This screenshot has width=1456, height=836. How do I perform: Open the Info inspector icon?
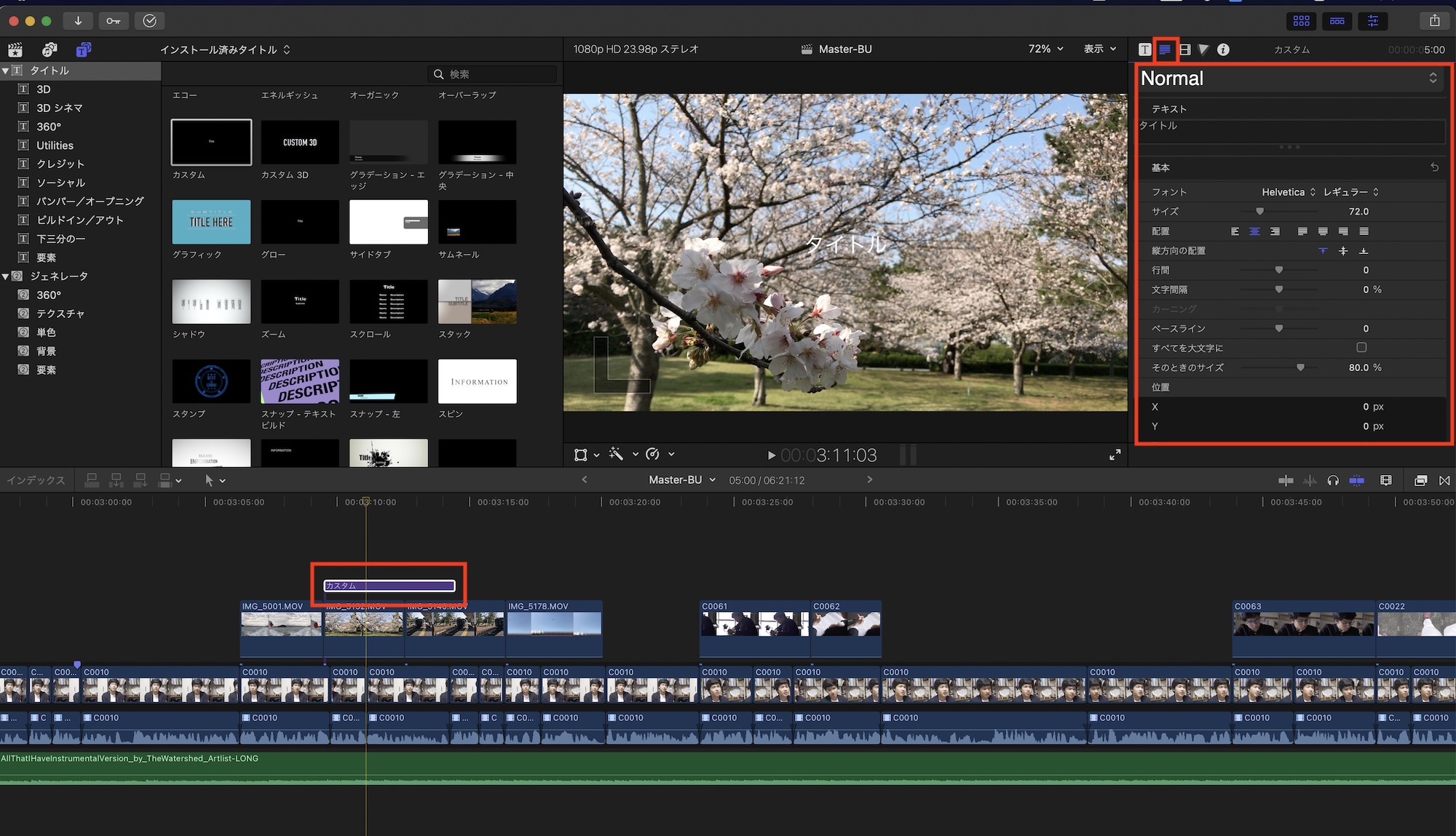tap(1223, 49)
